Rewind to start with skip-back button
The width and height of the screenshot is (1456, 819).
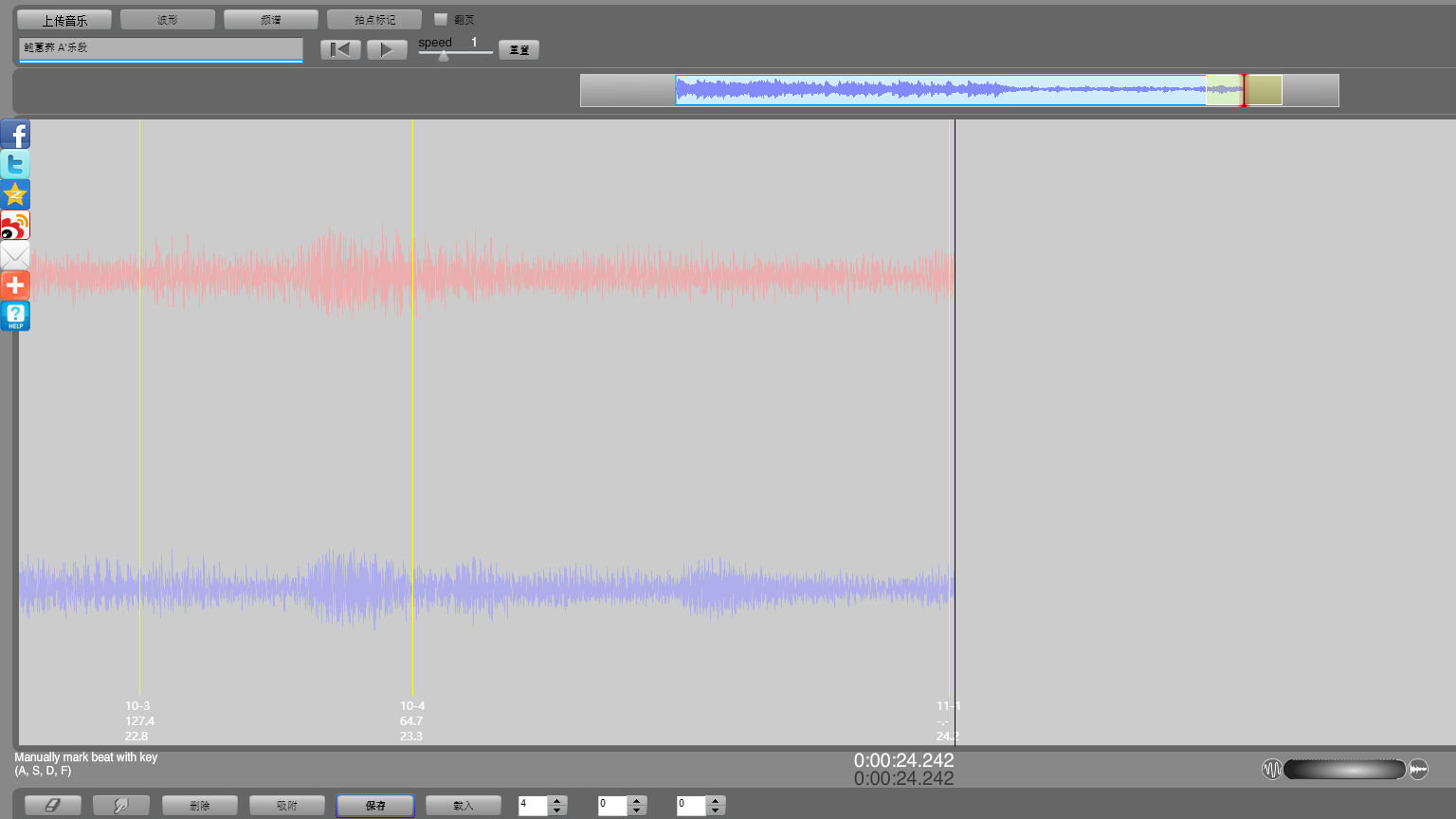tap(340, 49)
